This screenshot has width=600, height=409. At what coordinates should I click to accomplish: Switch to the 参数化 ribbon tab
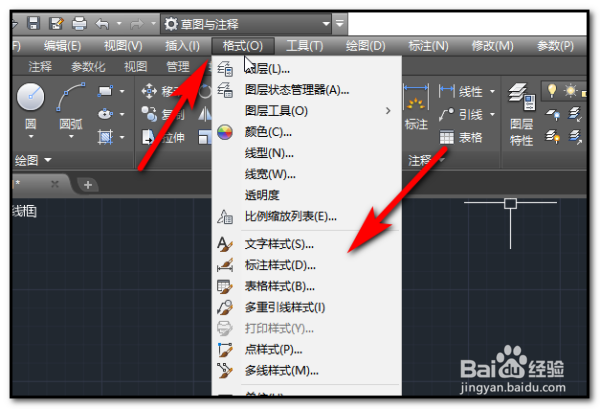click(88, 67)
